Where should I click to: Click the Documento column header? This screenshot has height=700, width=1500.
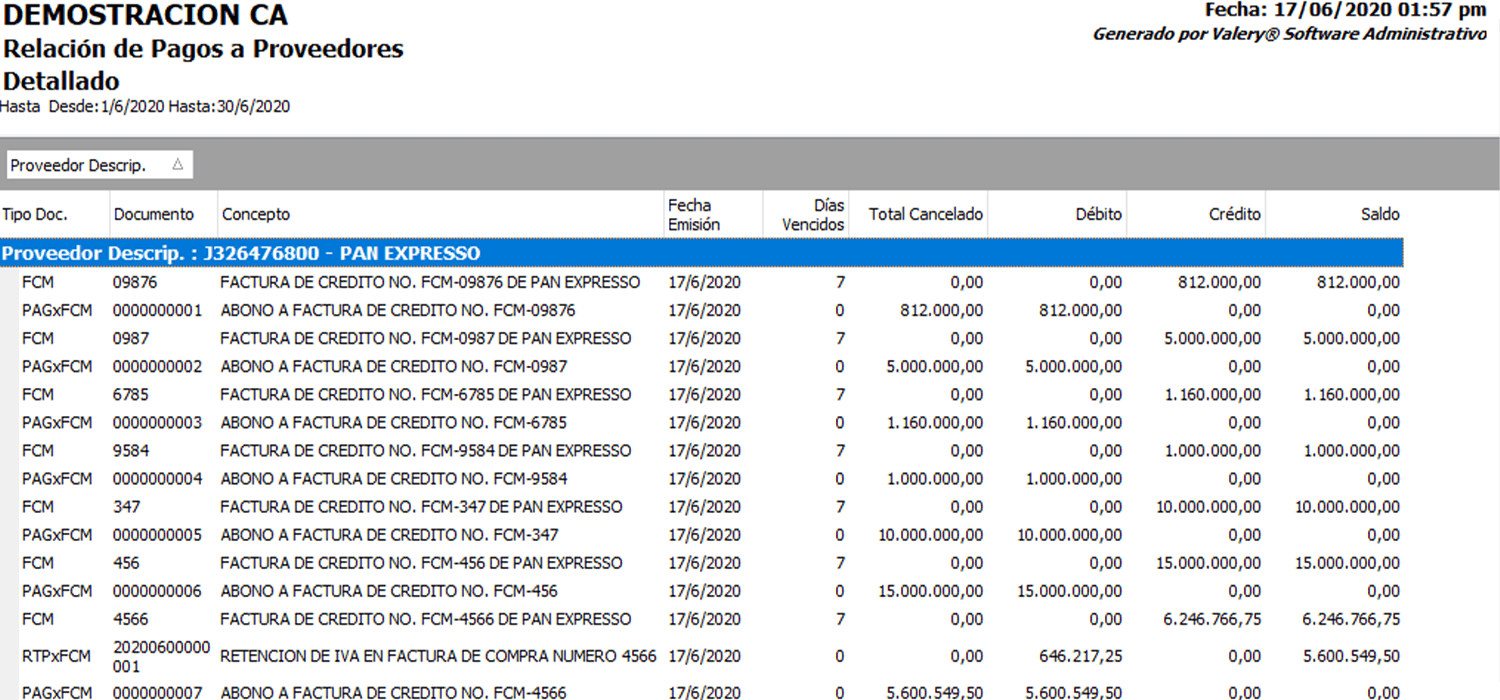coord(154,214)
